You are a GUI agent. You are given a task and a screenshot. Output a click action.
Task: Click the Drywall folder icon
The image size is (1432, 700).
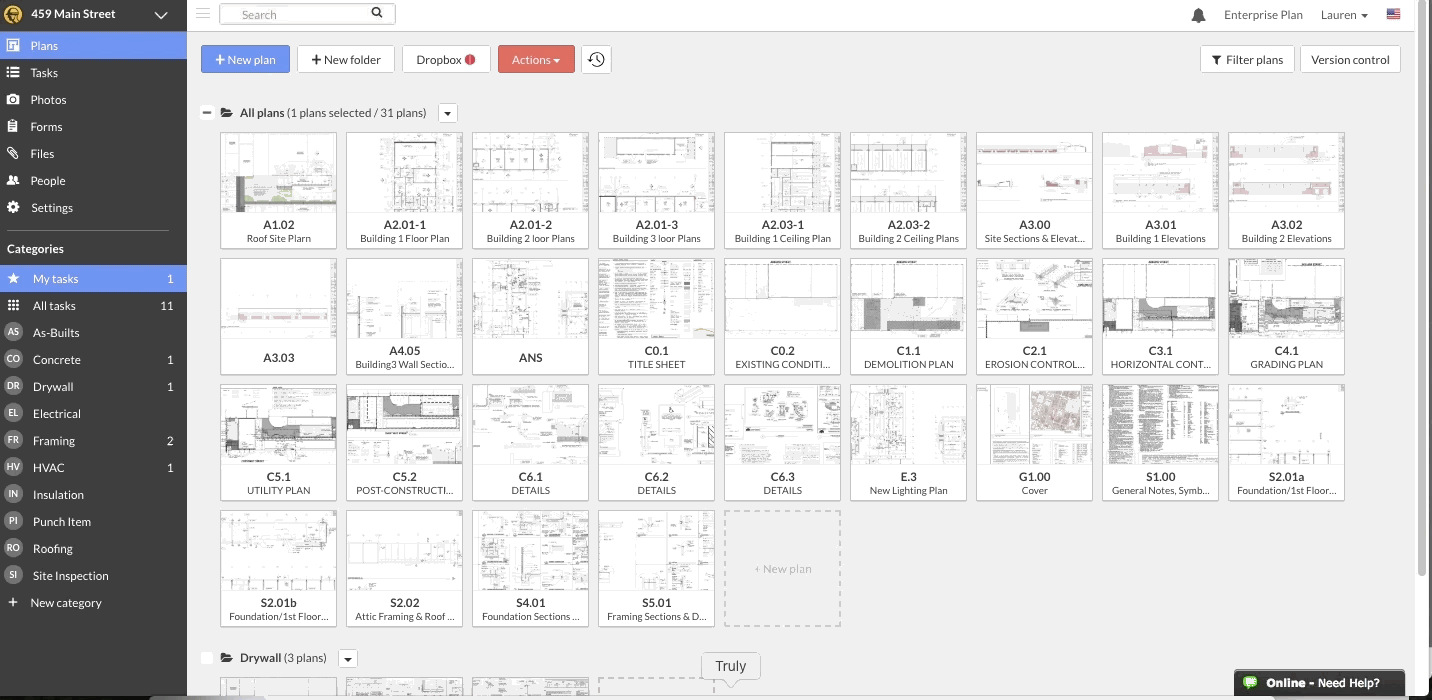[227, 658]
